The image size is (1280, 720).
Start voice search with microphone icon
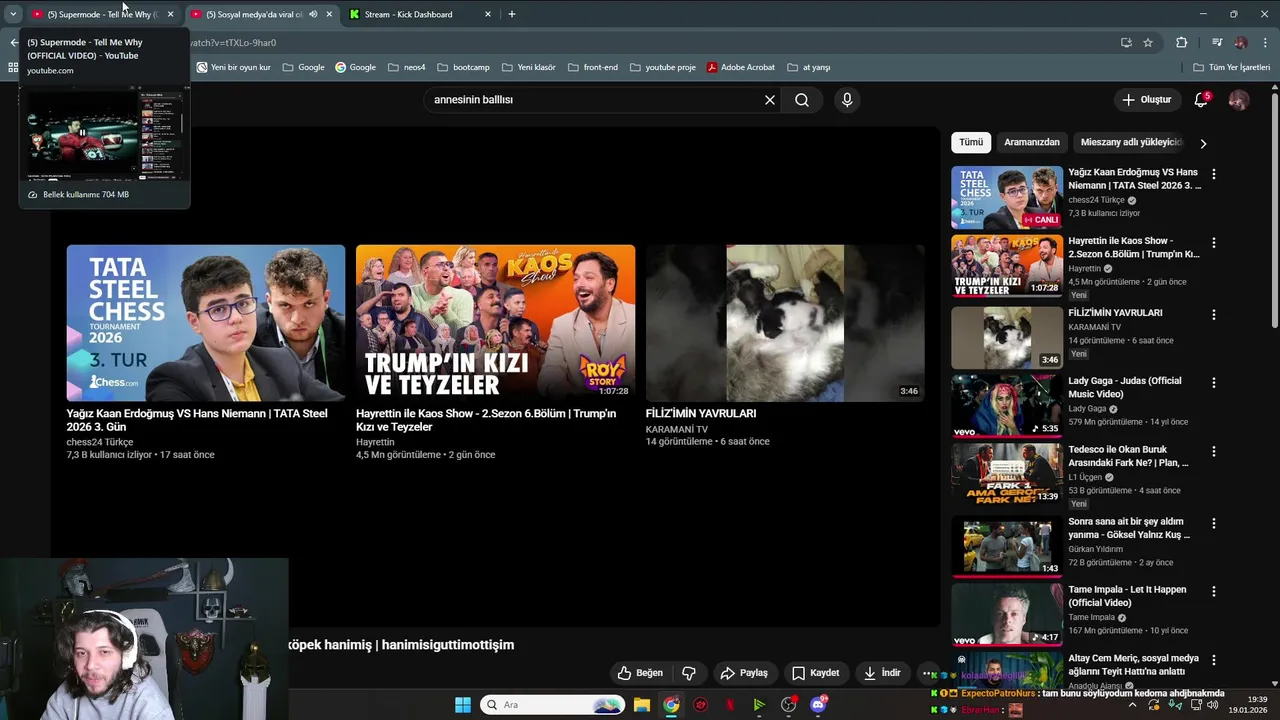[x=847, y=100]
